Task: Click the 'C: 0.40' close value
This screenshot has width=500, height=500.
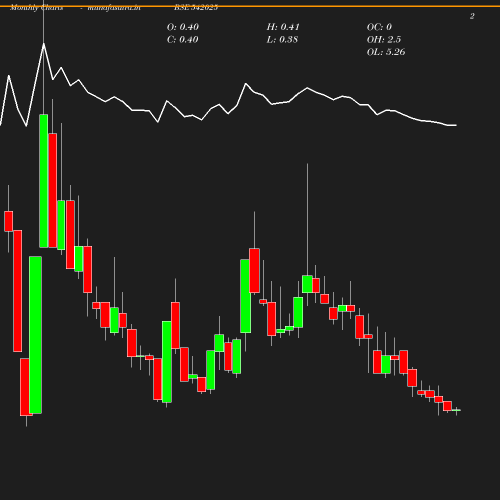Action: [183, 40]
